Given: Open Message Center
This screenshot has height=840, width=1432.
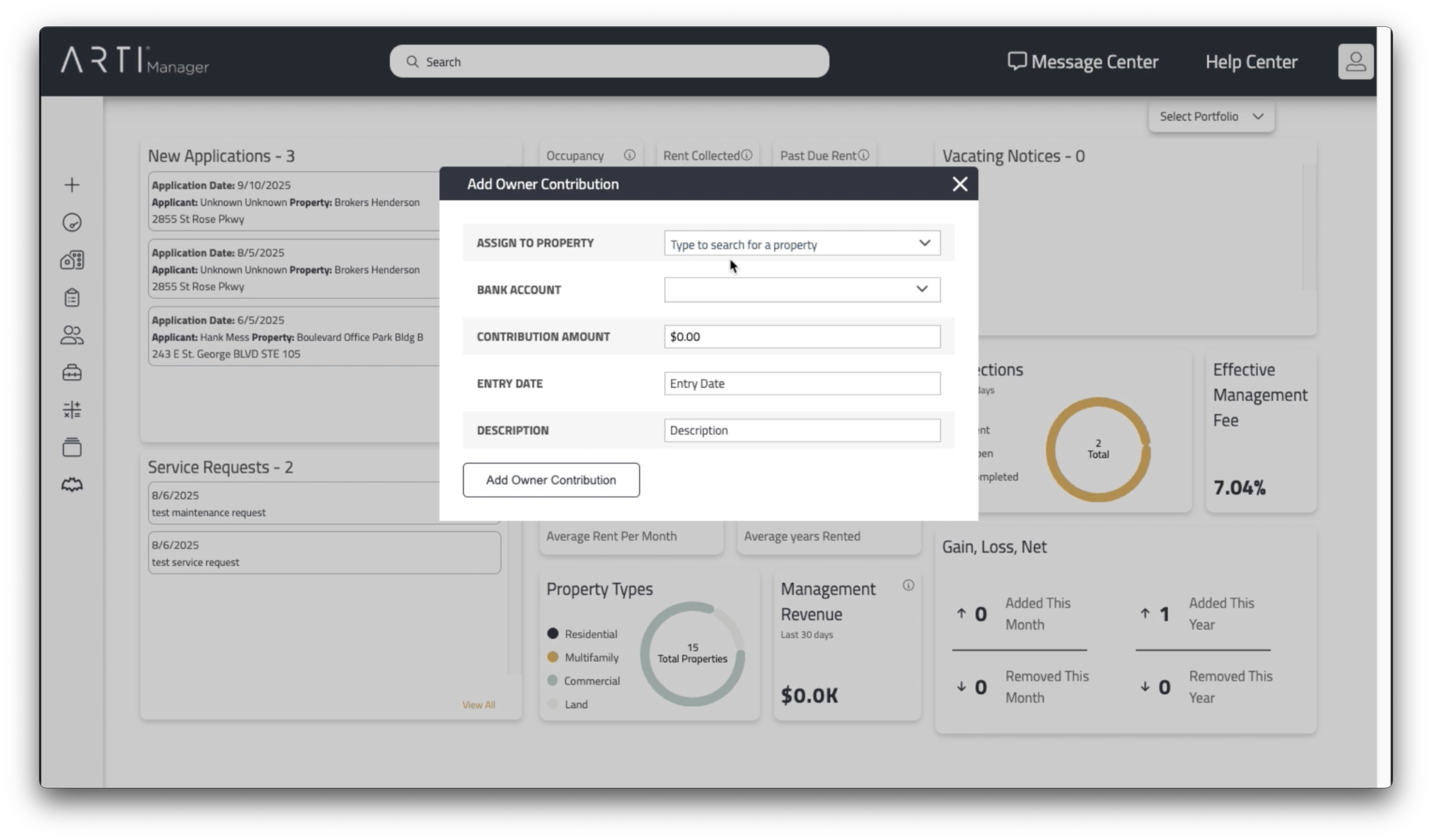Looking at the screenshot, I should (1082, 61).
